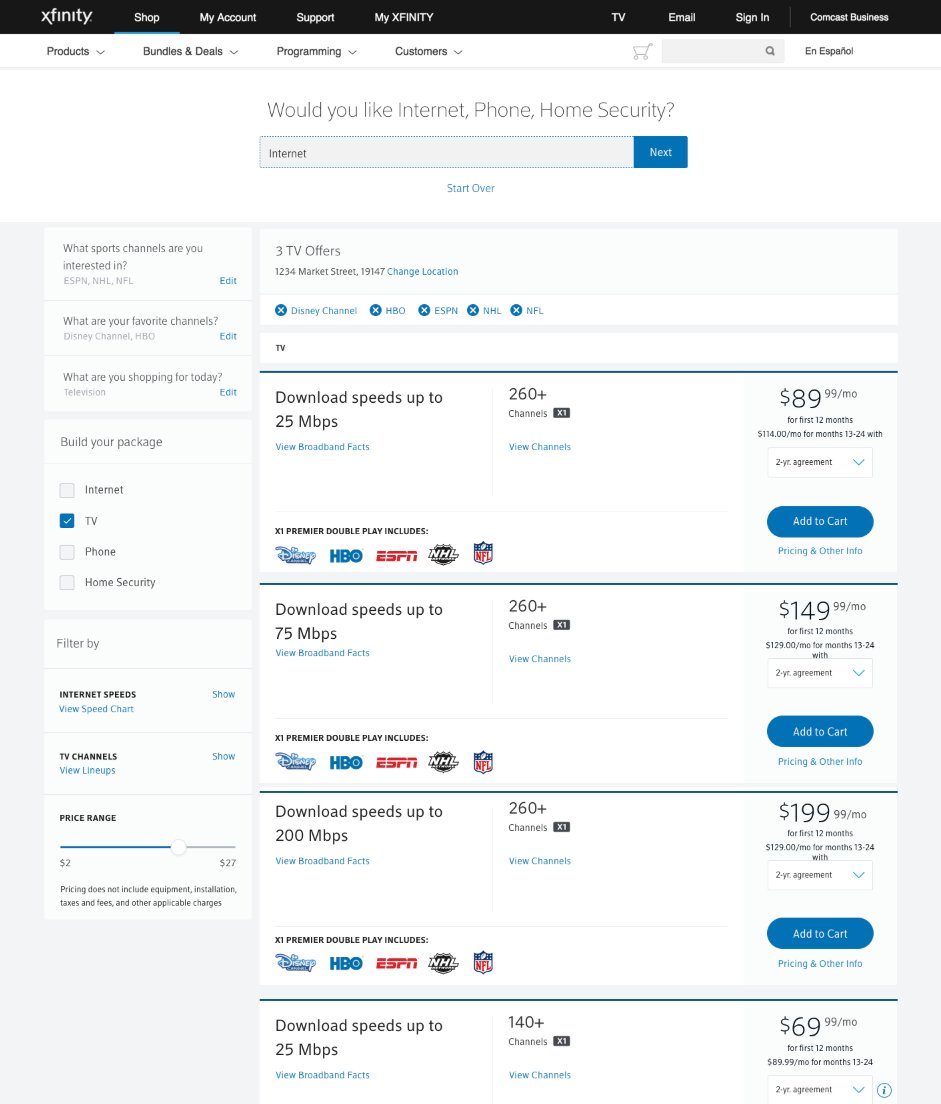941x1104 pixels.
Task: Remove the NFL filter tag
Action: (x=517, y=310)
